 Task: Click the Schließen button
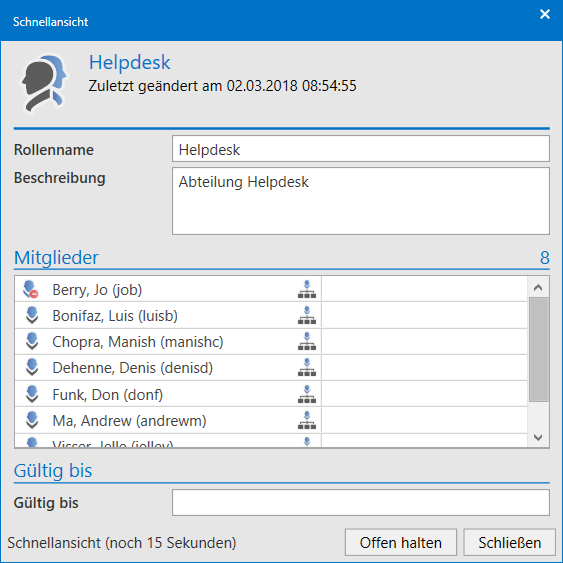[510, 543]
